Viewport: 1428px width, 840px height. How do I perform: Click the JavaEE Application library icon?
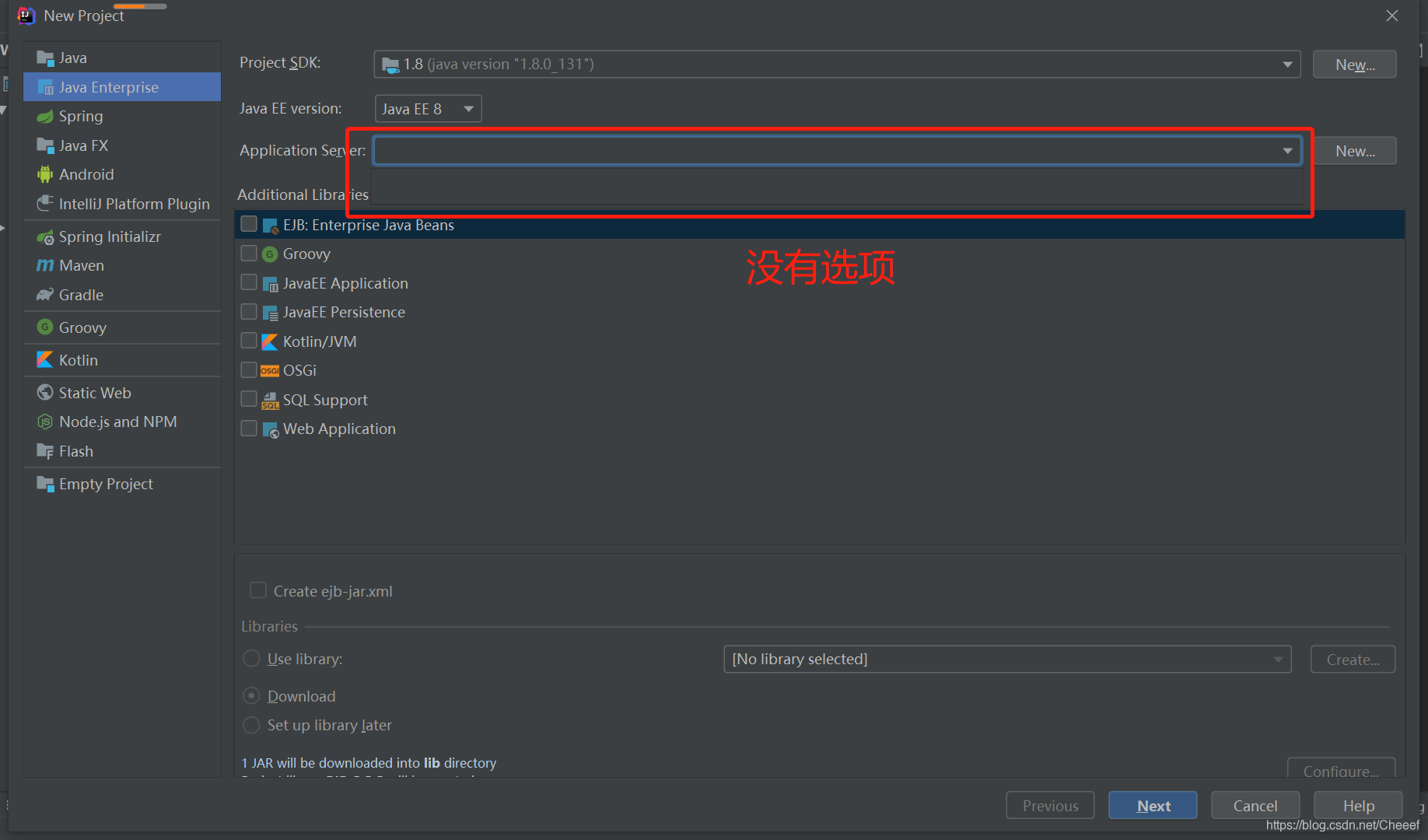(270, 284)
